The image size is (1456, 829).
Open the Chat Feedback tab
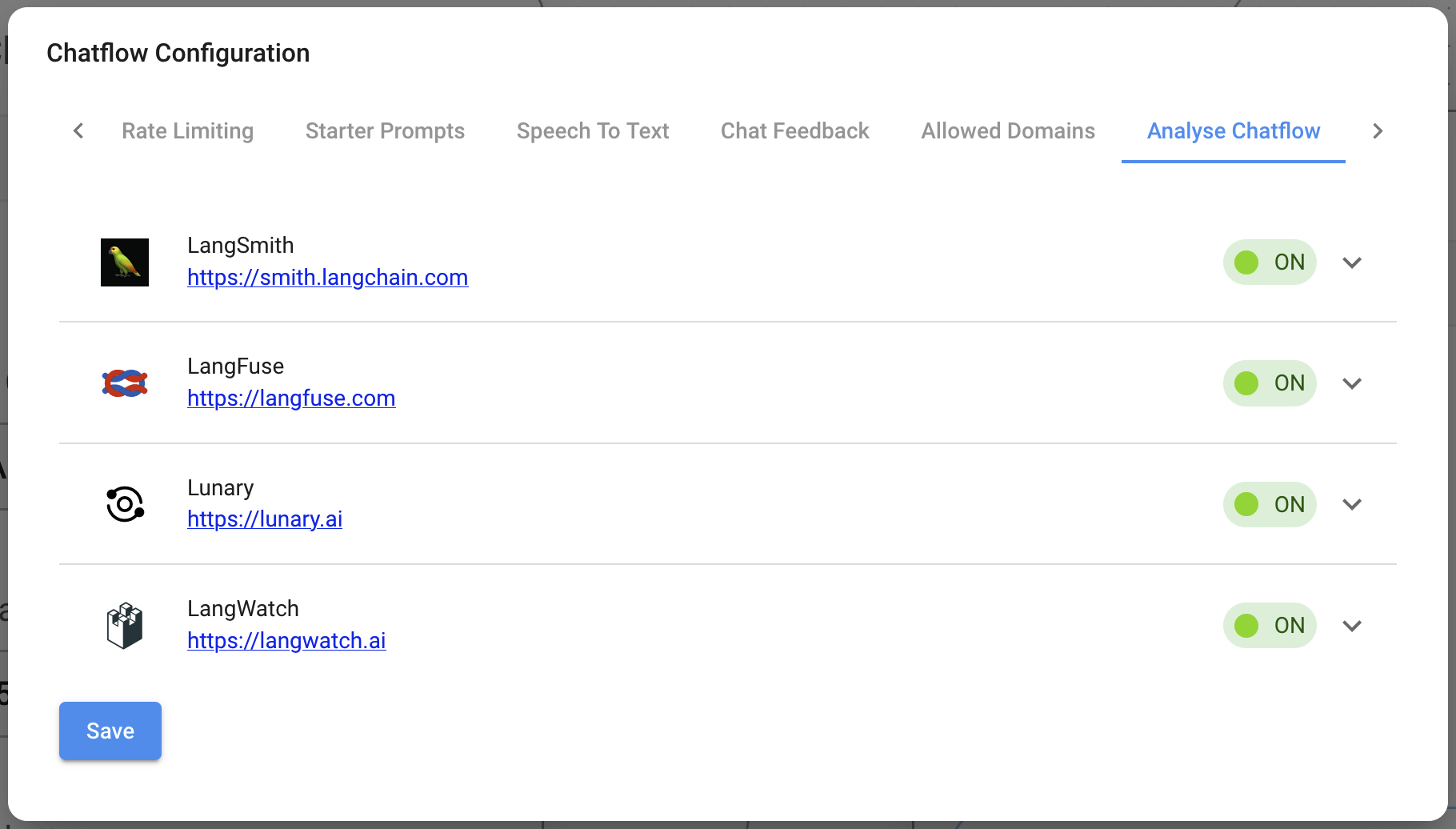point(794,130)
